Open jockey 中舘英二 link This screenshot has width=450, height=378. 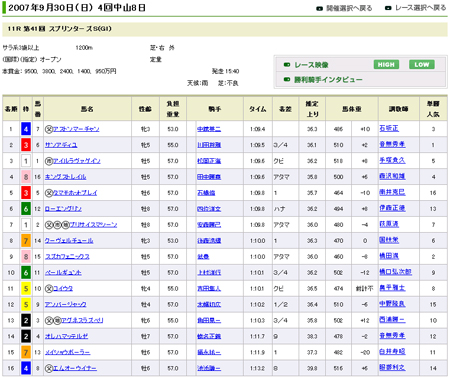click(x=209, y=129)
